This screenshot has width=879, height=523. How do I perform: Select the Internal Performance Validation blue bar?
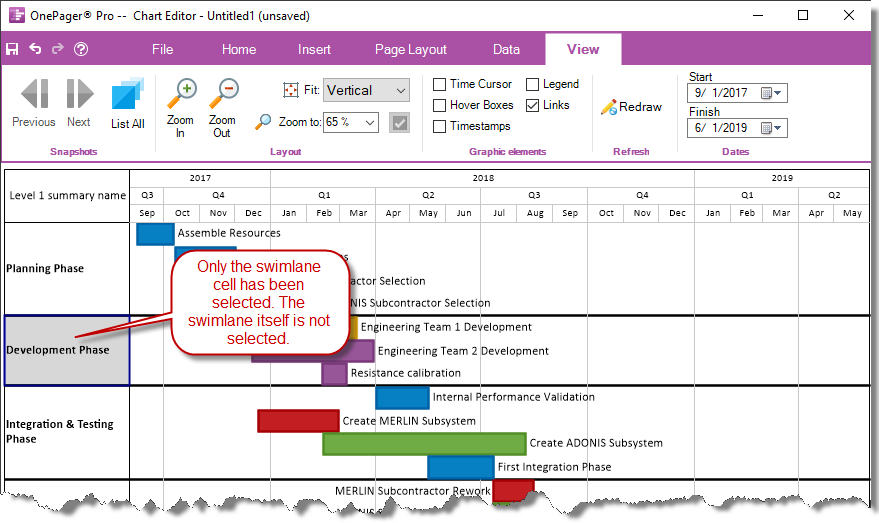(x=403, y=398)
